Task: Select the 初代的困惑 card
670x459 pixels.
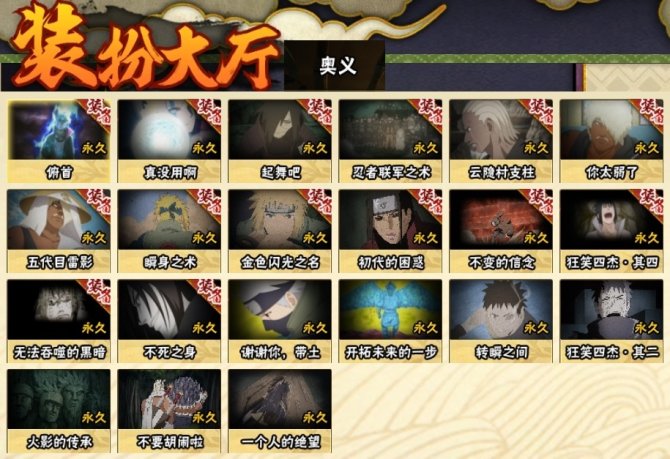Action: point(391,231)
